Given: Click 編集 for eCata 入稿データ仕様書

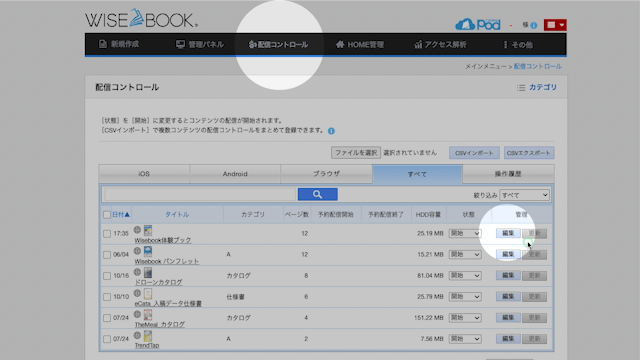Looking at the screenshot, I should tap(508, 296).
